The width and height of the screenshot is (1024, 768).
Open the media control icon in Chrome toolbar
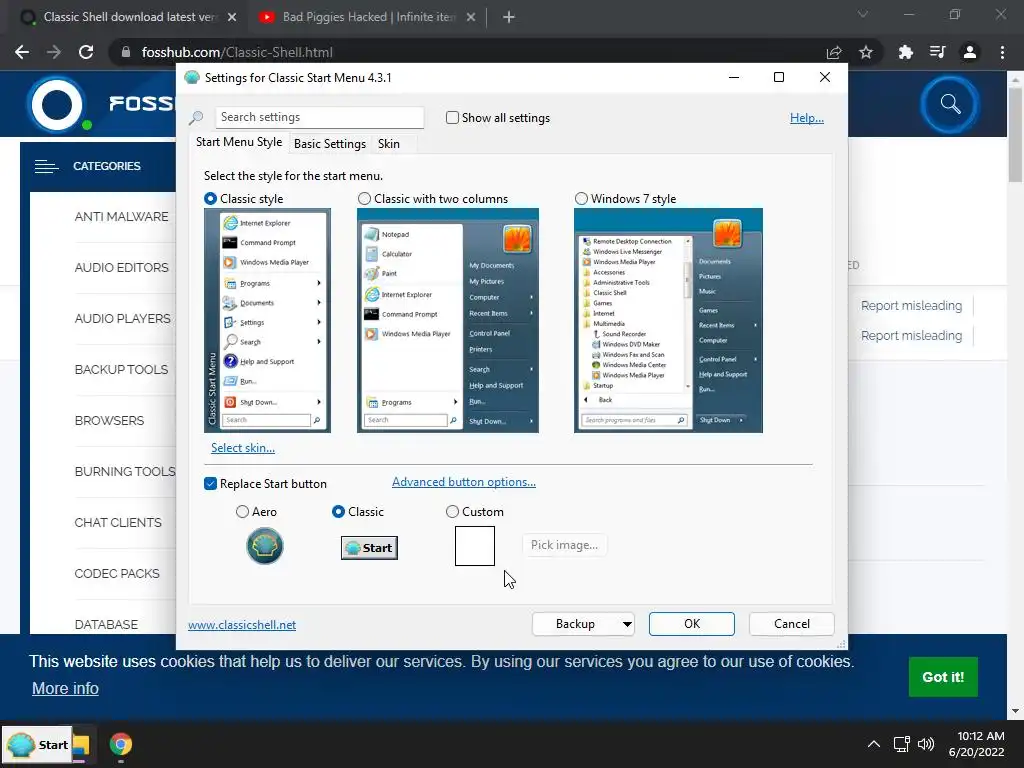pyautogui.click(x=937, y=52)
